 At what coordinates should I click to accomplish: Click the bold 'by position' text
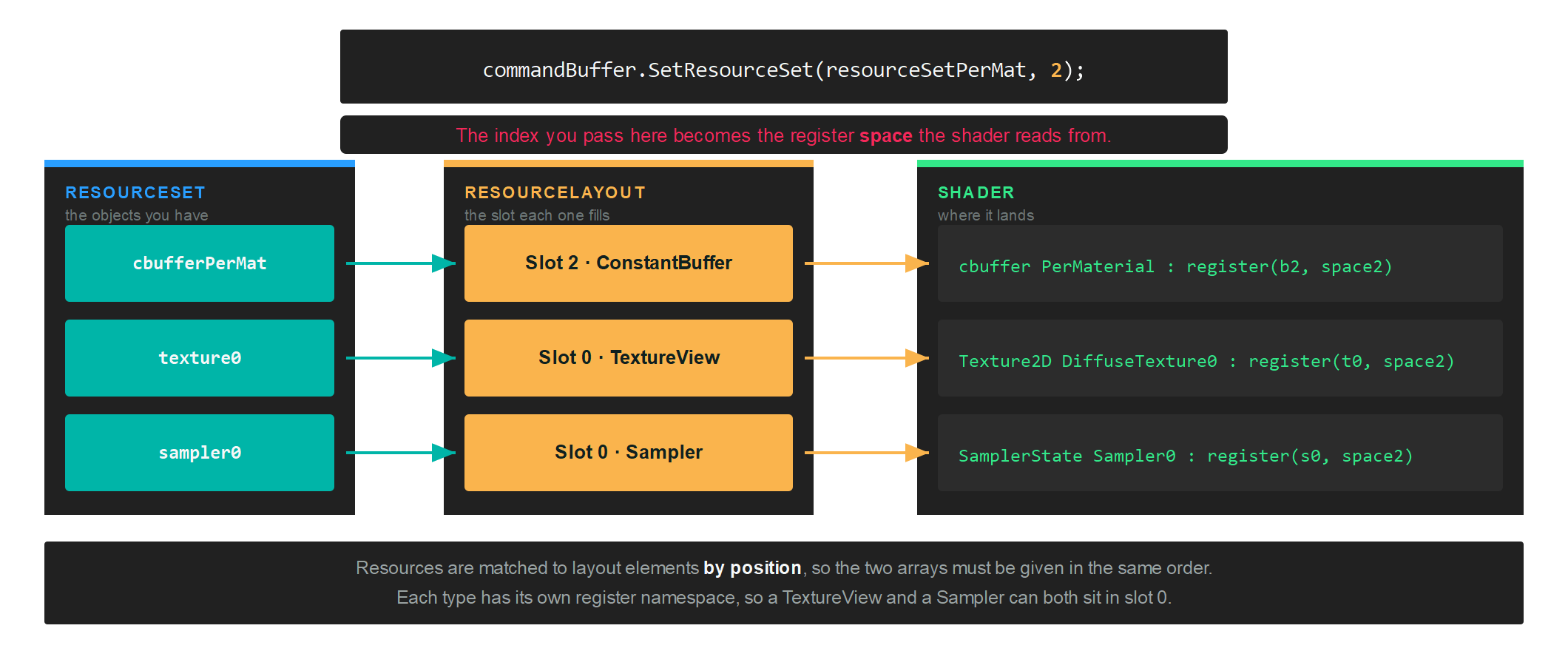(x=752, y=568)
